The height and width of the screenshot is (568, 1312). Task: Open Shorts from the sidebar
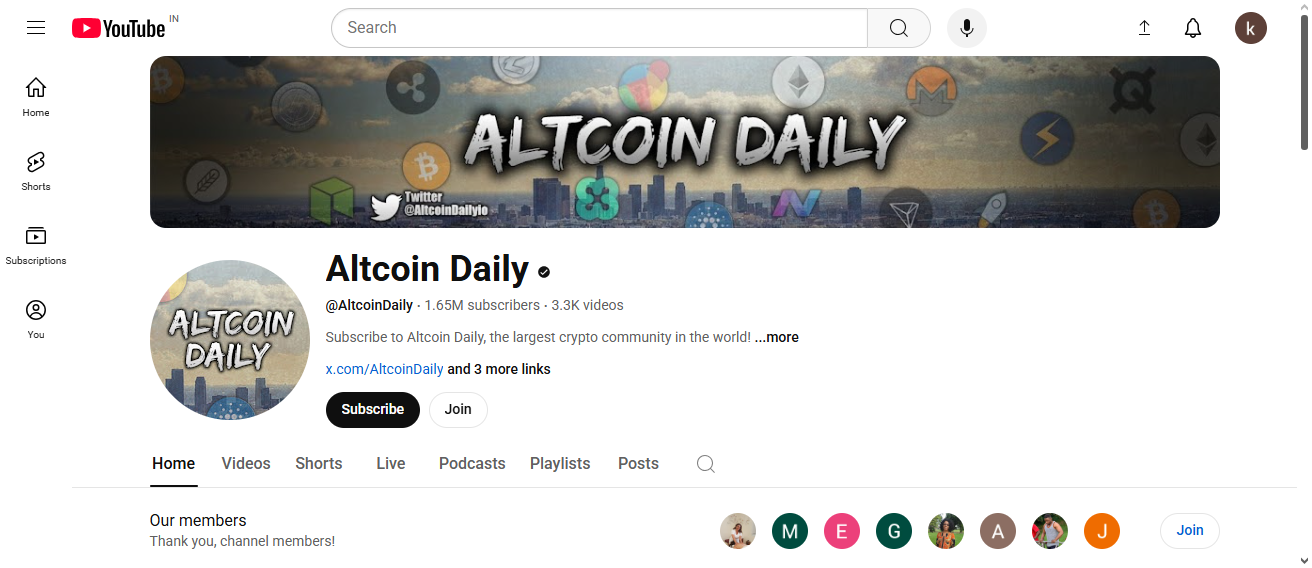pyautogui.click(x=36, y=171)
